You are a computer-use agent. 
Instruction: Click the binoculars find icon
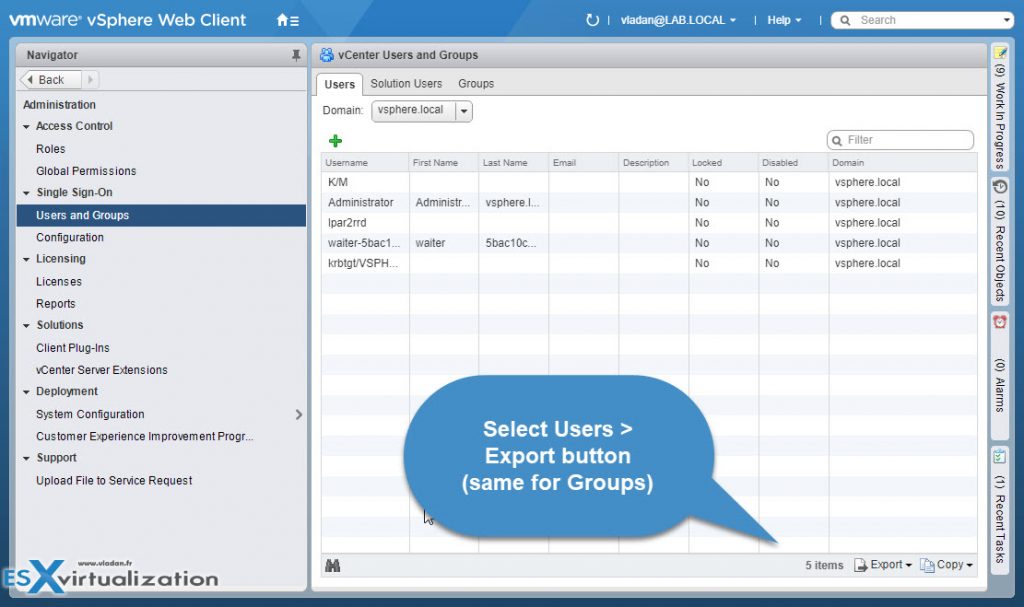pos(333,565)
